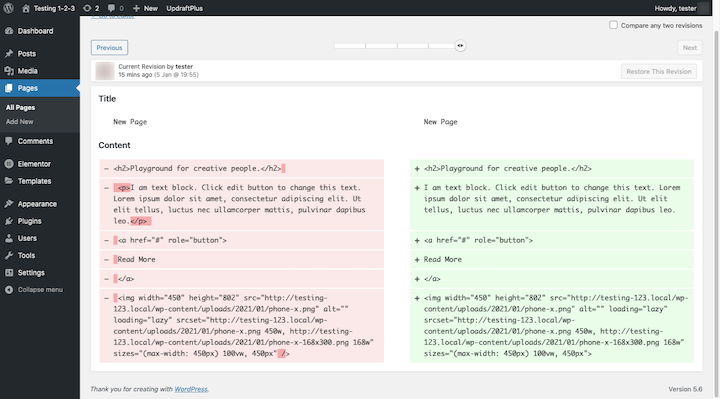Open the comments bubble icon in admin bar
The height and width of the screenshot is (399, 720).
pos(111,8)
